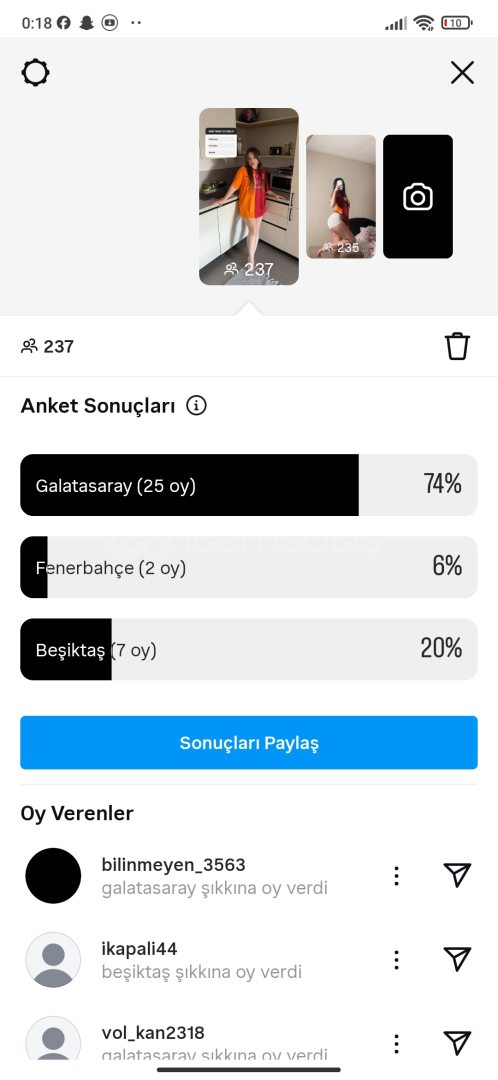
Task: Open story settings gear icon
Action: pos(35,72)
